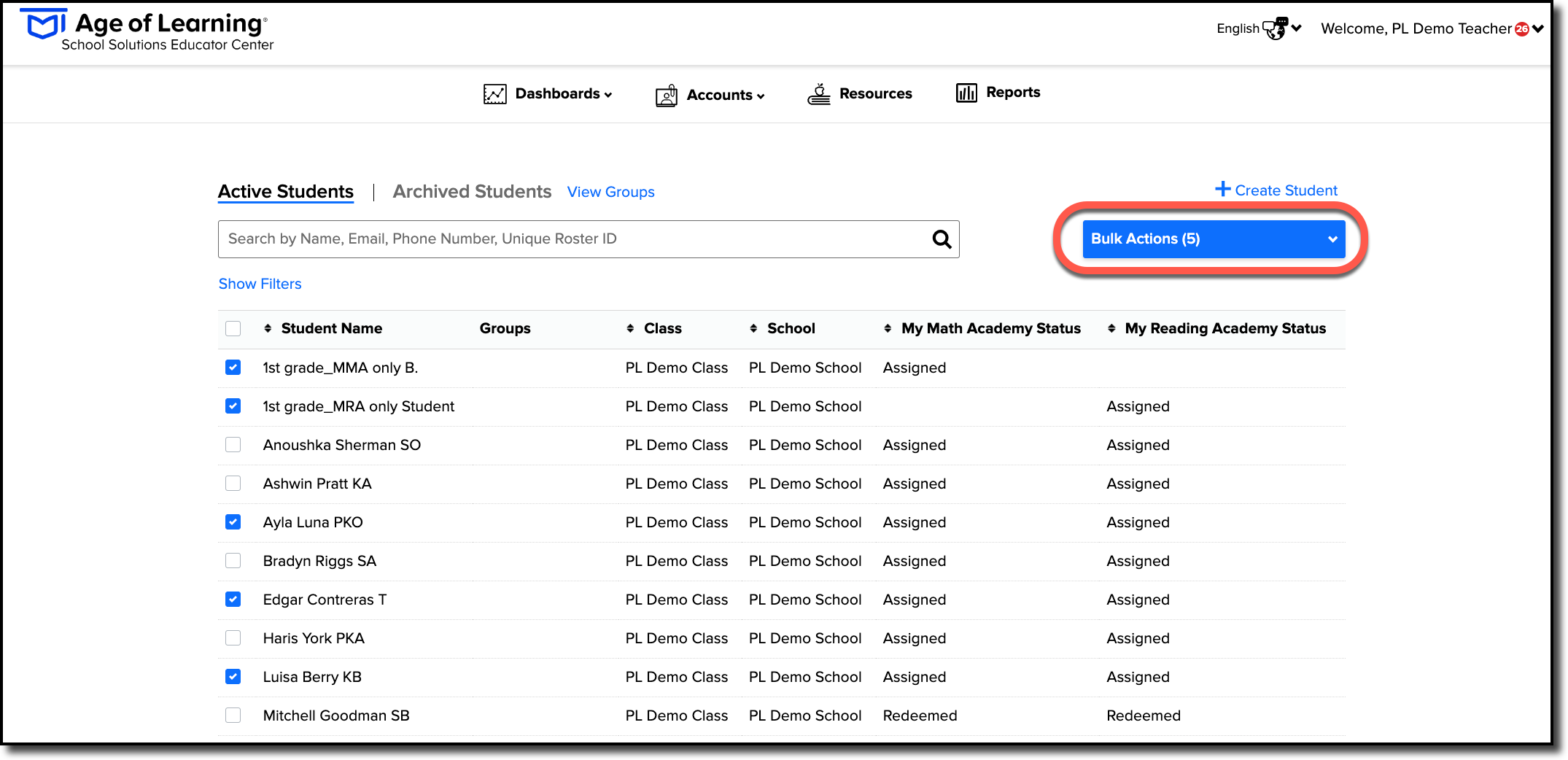Click the Resources apple-on-books icon
This screenshot has width=1568, height=760.
coord(819,94)
